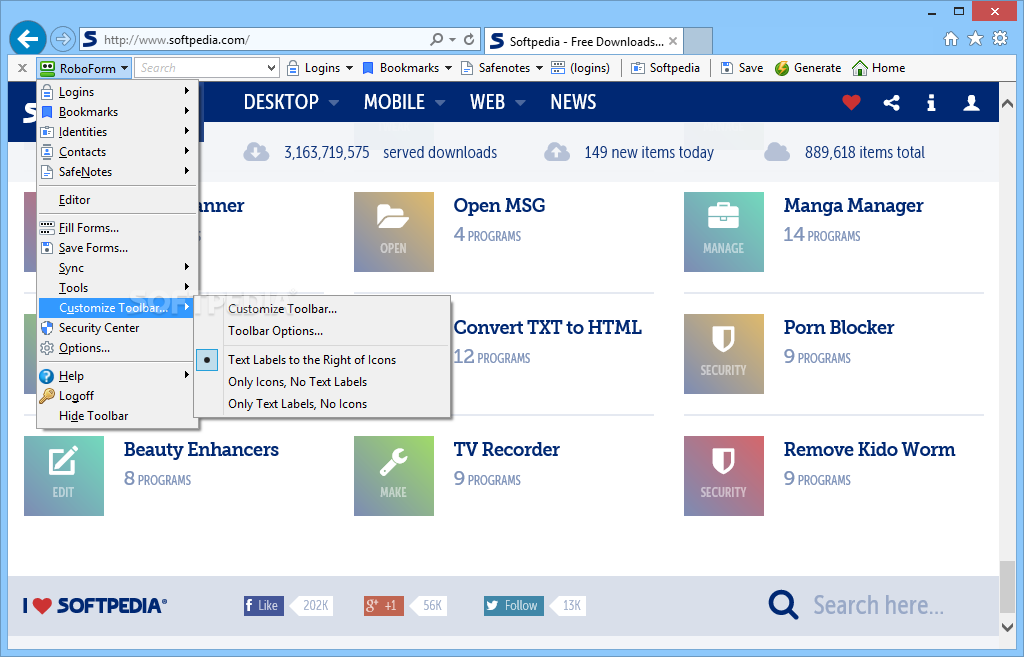Click the TV Recorder wrench thumbnail
Screen dimensions: 1024x657
point(394,476)
